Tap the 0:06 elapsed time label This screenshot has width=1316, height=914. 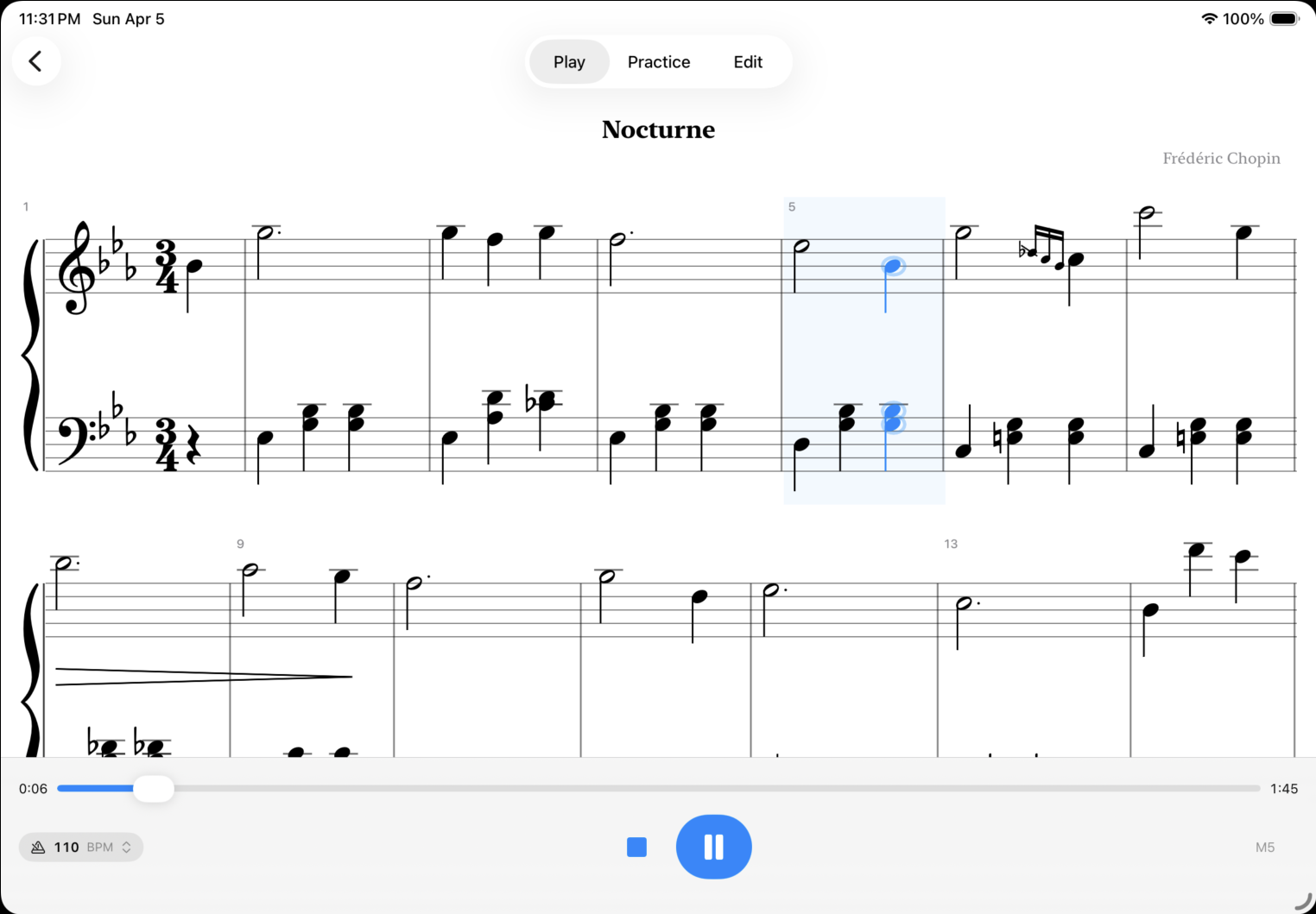33,788
